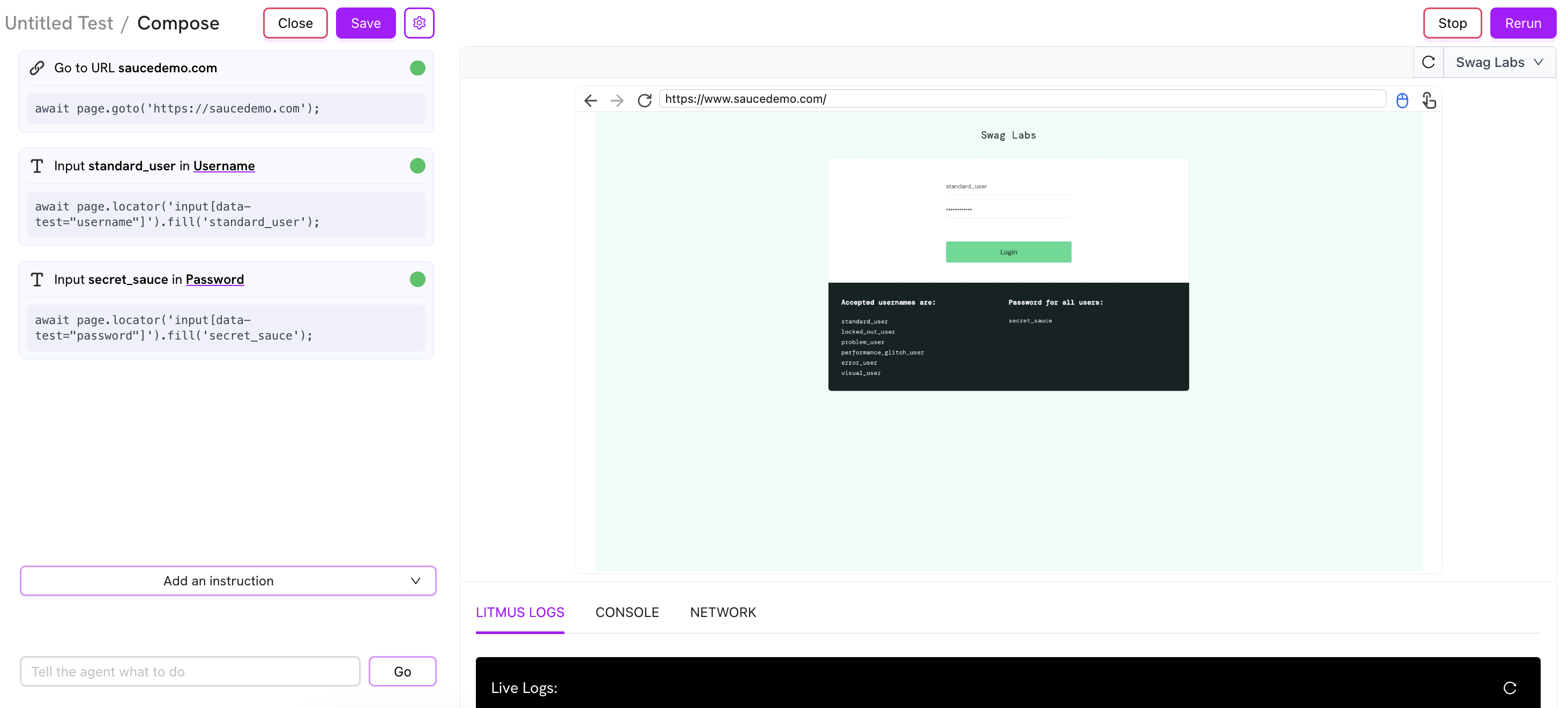Click the green Login button in preview
The height and width of the screenshot is (708, 1568).
[1008, 252]
